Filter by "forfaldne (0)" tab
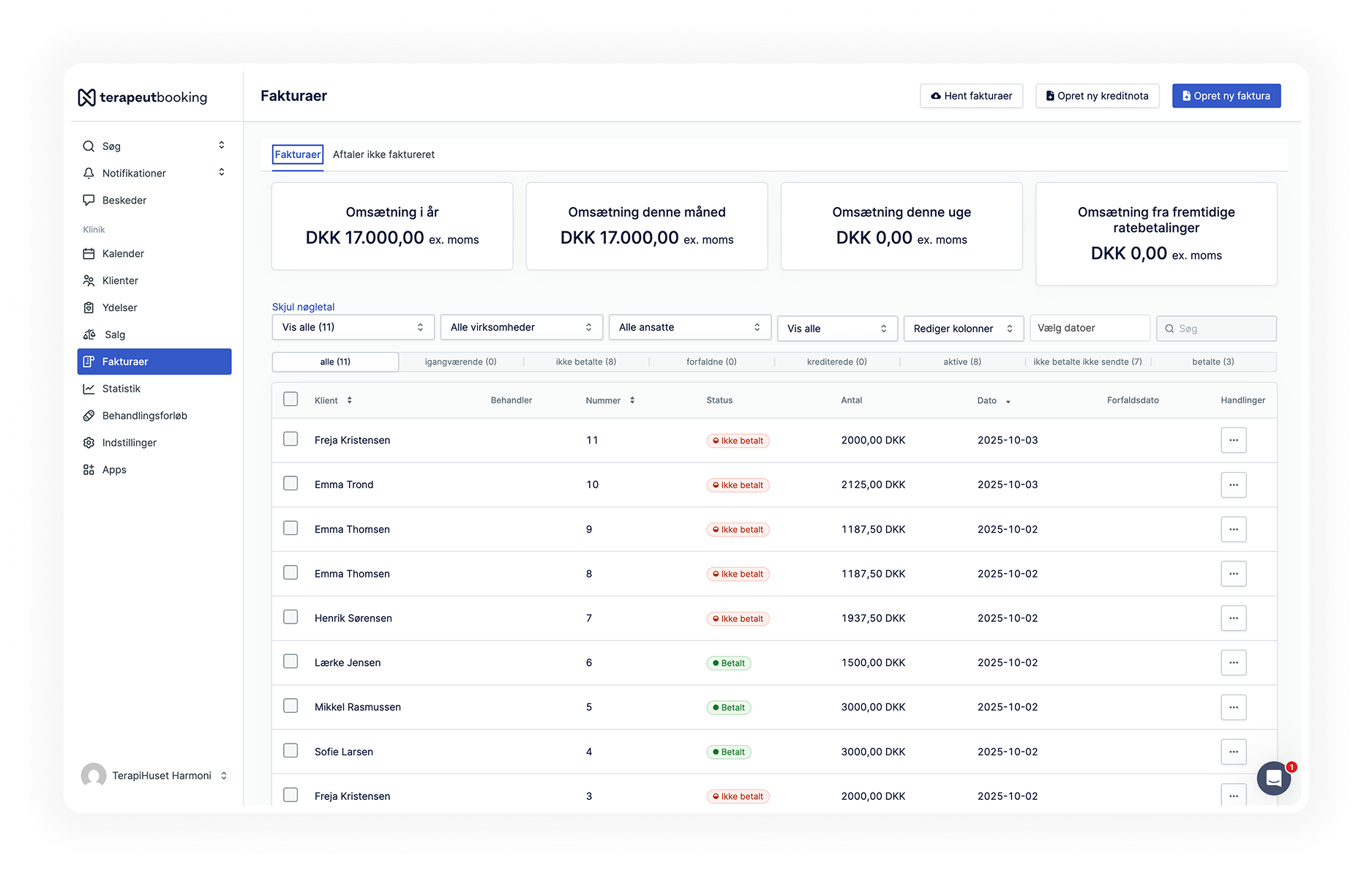Image resolution: width=1372 pixels, height=876 pixels. point(711,362)
